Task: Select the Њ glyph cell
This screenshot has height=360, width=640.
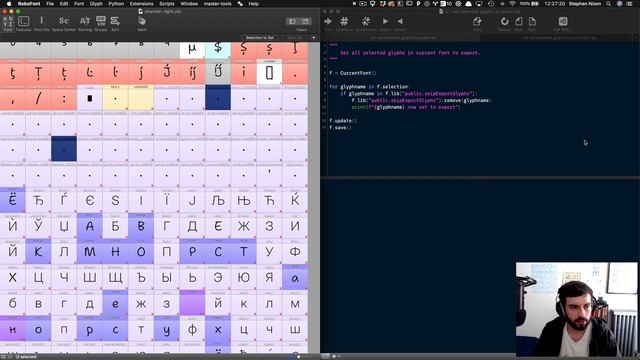Action: tap(243, 200)
